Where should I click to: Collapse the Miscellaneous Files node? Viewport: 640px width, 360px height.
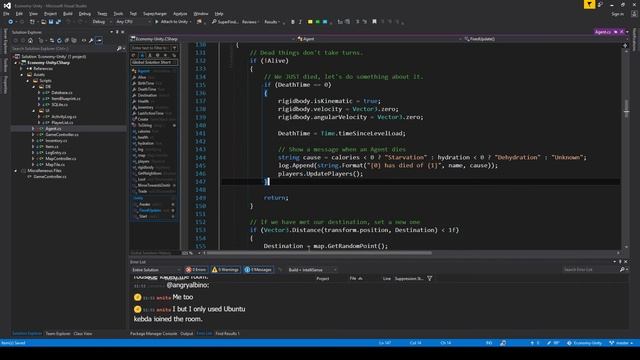(x=16, y=171)
